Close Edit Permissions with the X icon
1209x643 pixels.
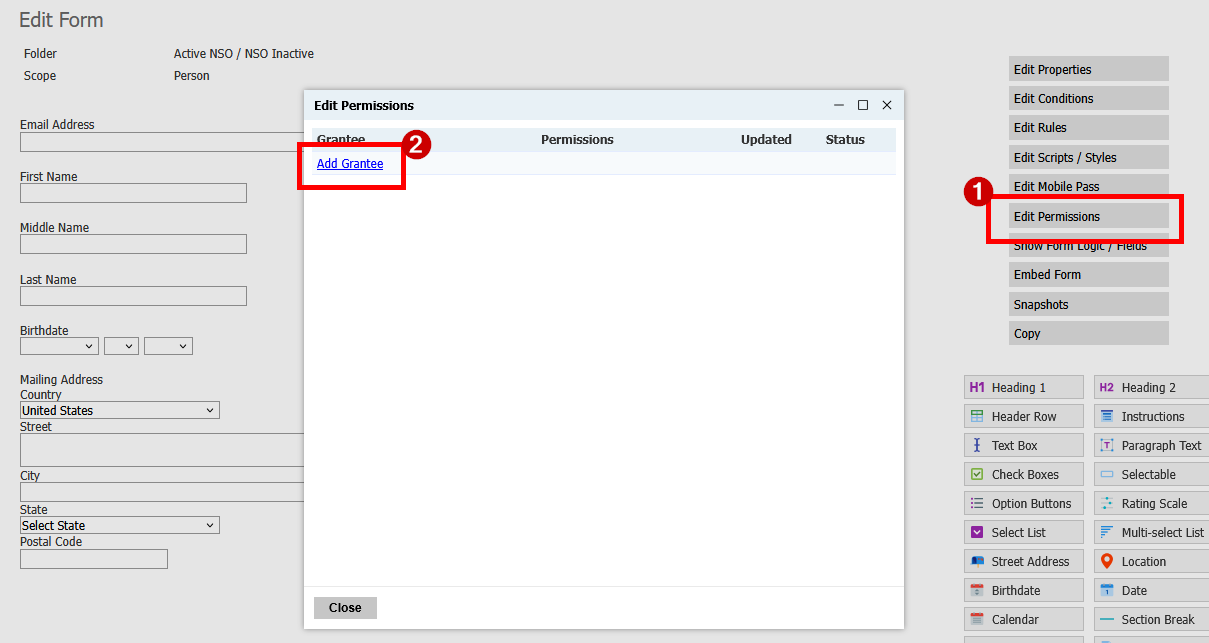click(887, 105)
